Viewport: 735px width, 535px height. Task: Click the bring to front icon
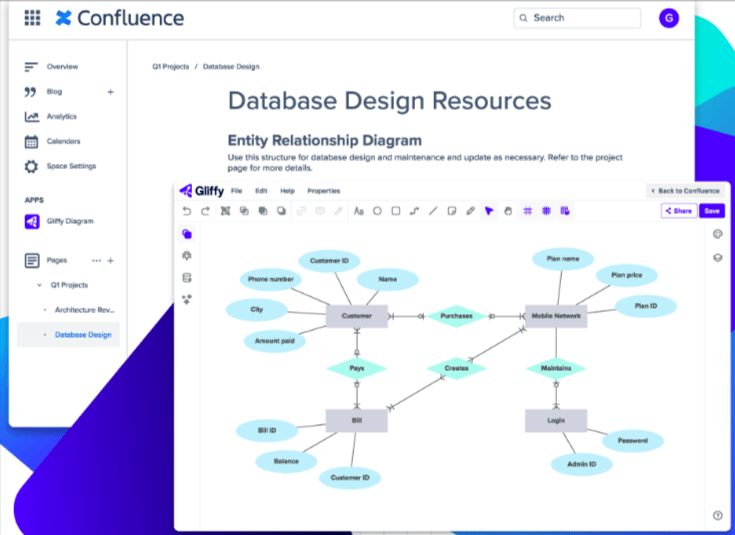click(x=262, y=211)
